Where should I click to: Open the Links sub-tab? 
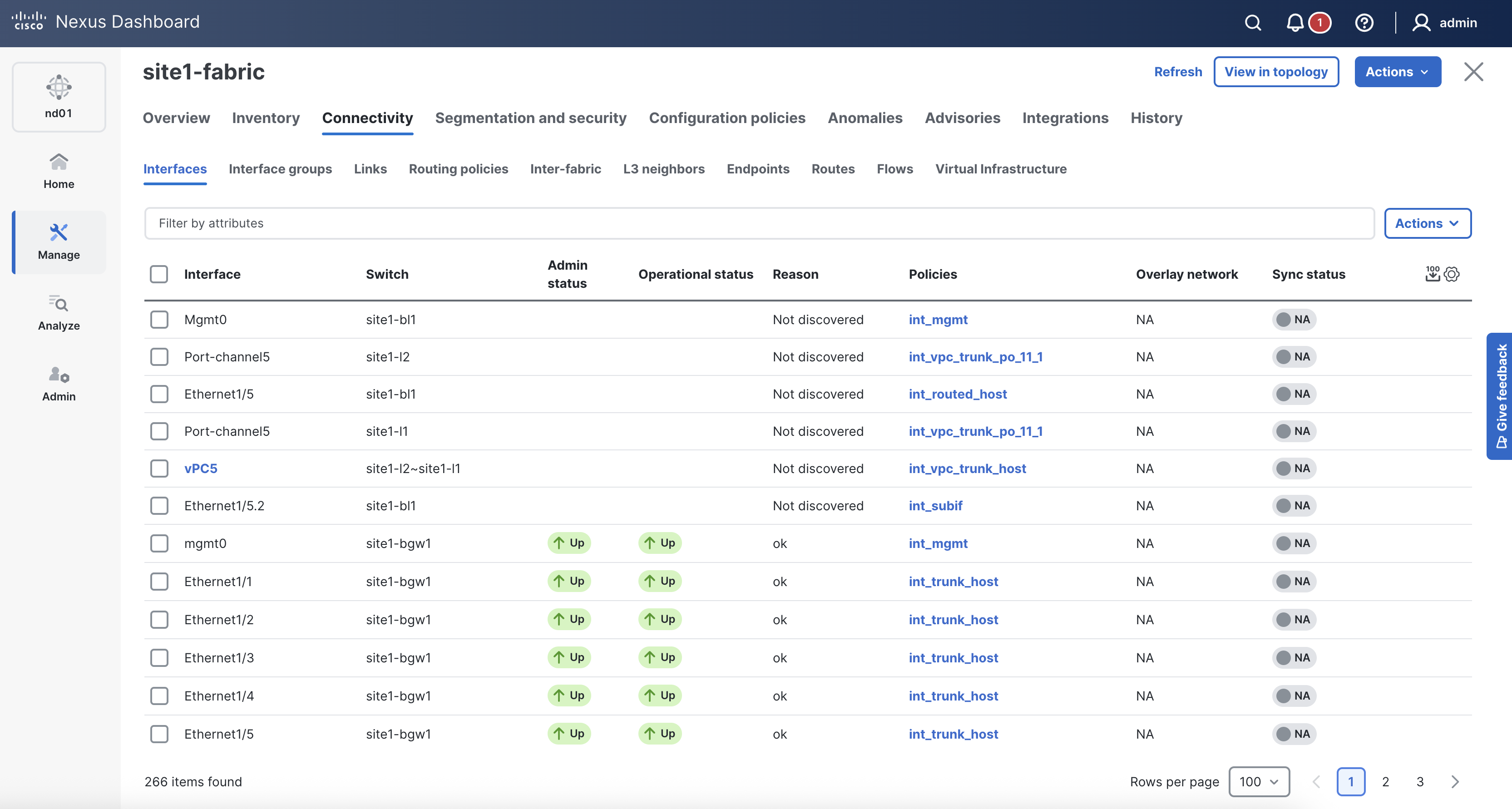click(370, 169)
